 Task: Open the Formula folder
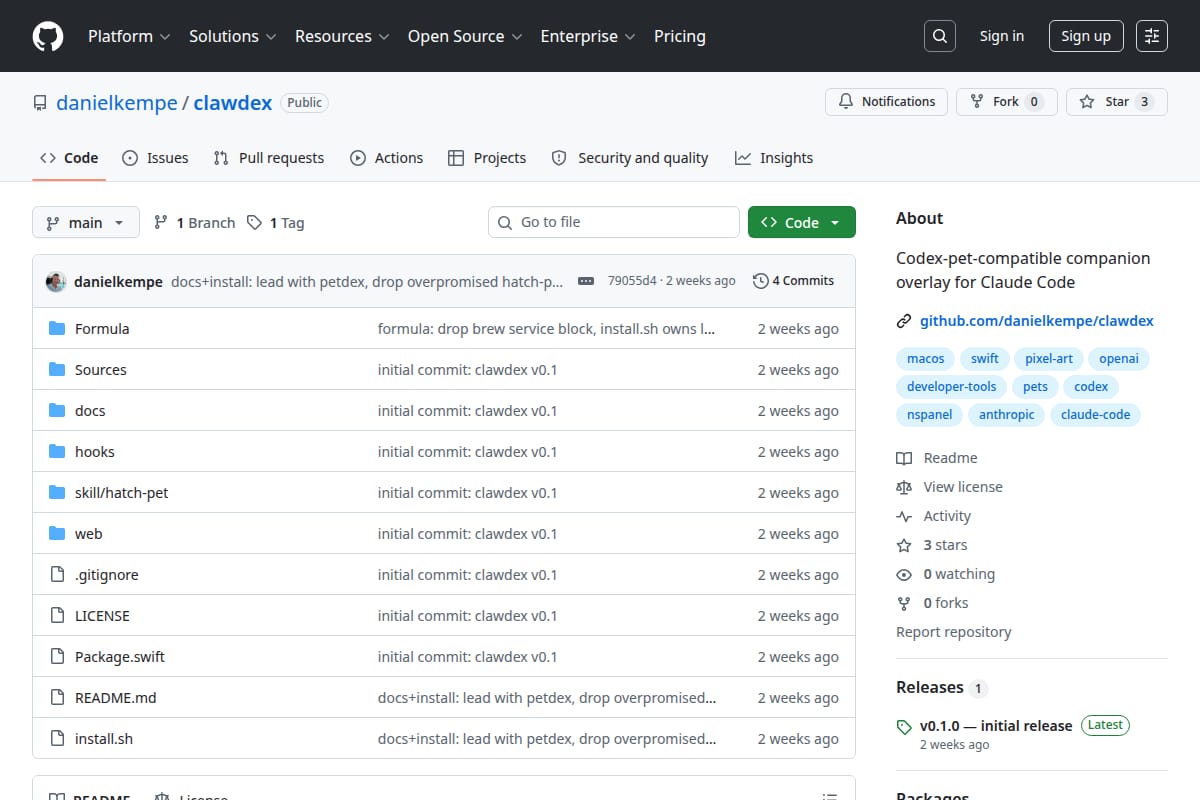point(102,329)
